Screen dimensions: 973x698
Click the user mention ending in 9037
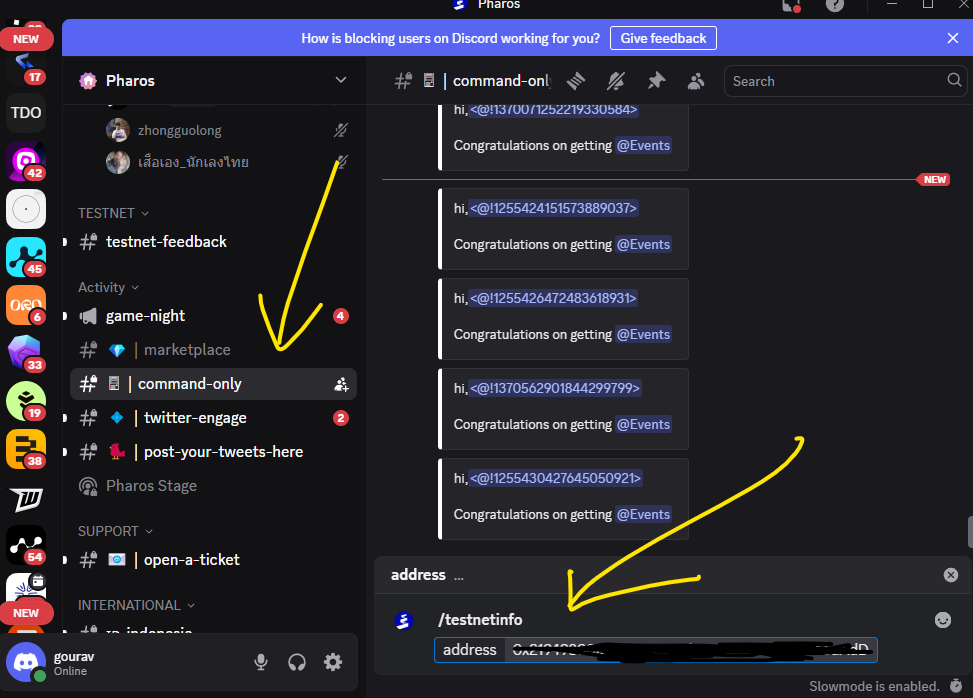click(x=554, y=208)
